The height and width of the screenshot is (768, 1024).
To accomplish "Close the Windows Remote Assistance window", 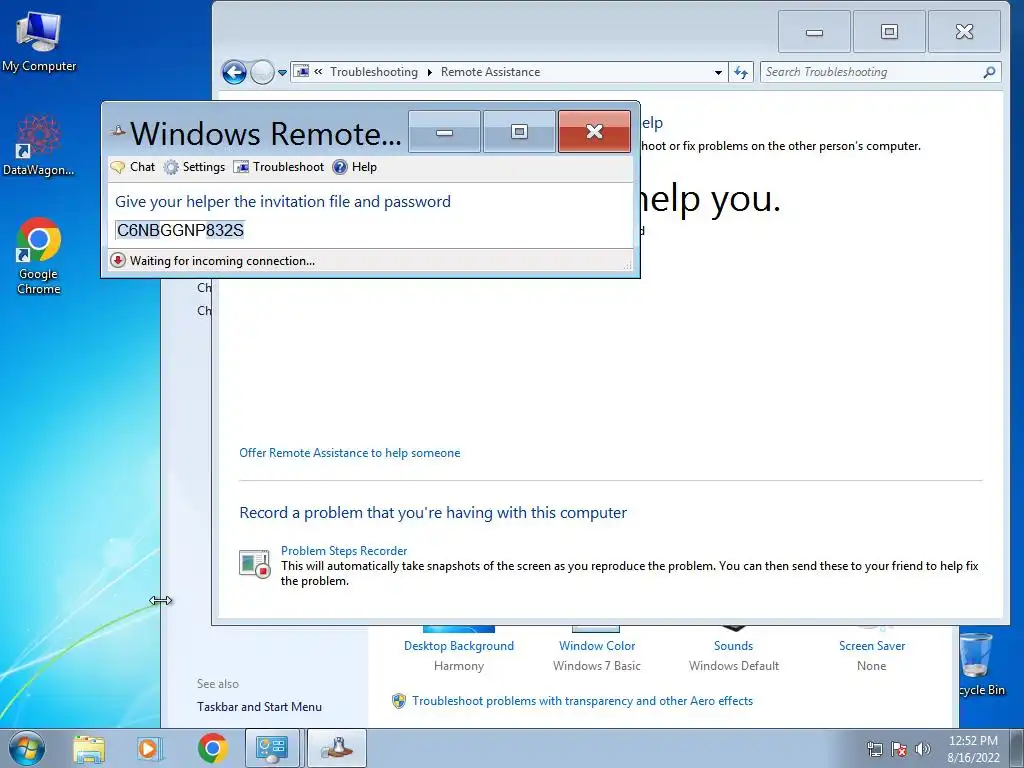I will pyautogui.click(x=594, y=132).
